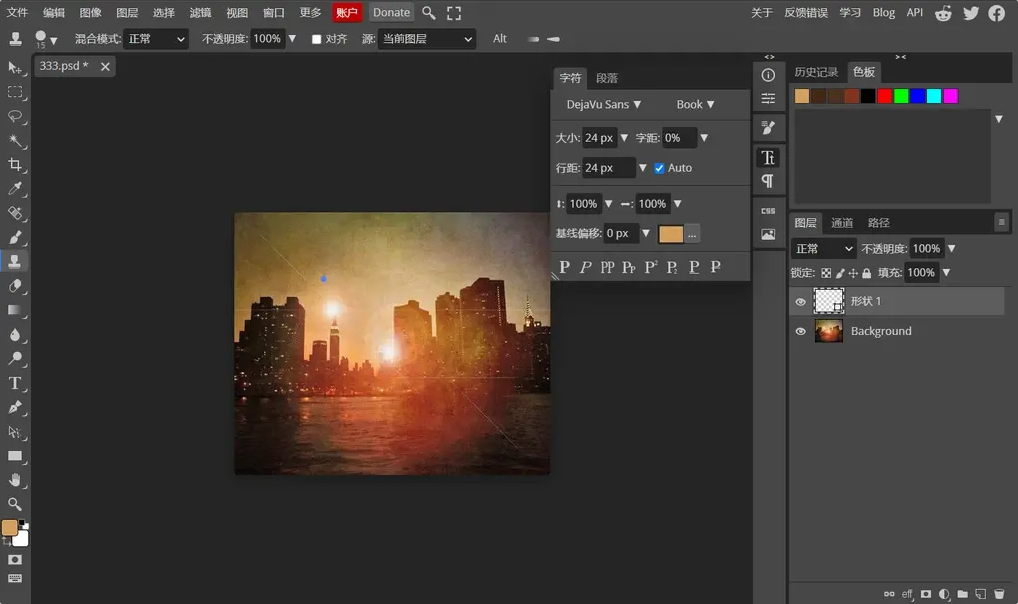1018x604 pixels.
Task: Select the Rectangle shape tool
Action: point(14,456)
